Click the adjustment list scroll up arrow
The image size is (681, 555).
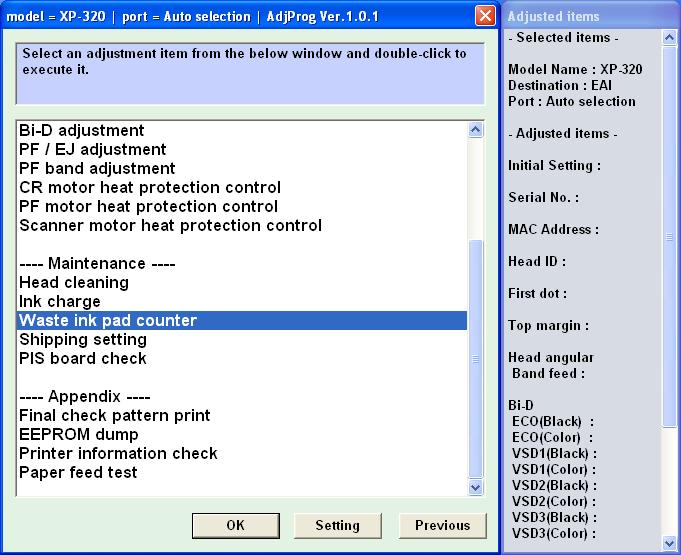tap(476, 130)
